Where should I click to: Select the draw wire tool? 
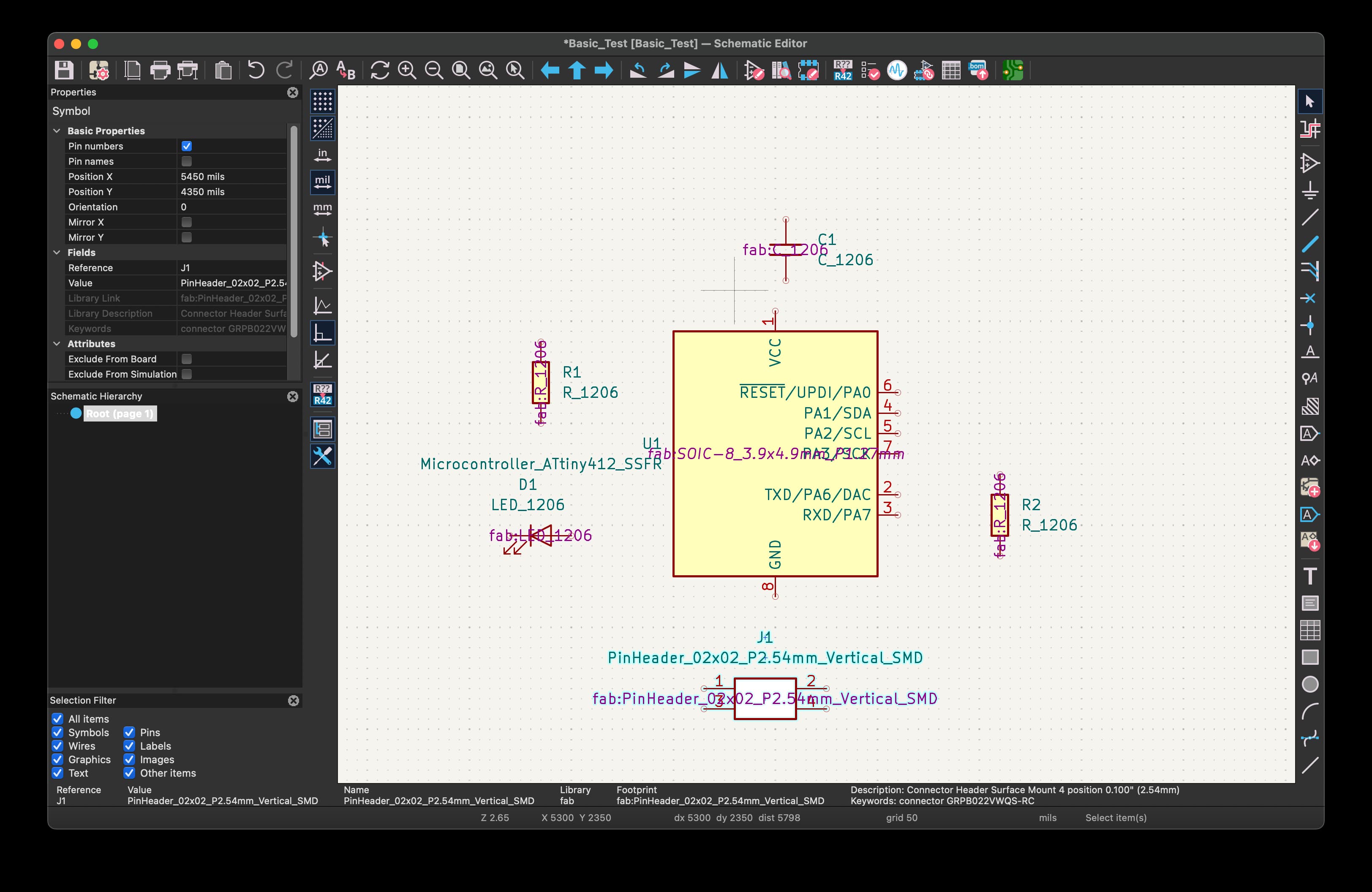point(1310,218)
